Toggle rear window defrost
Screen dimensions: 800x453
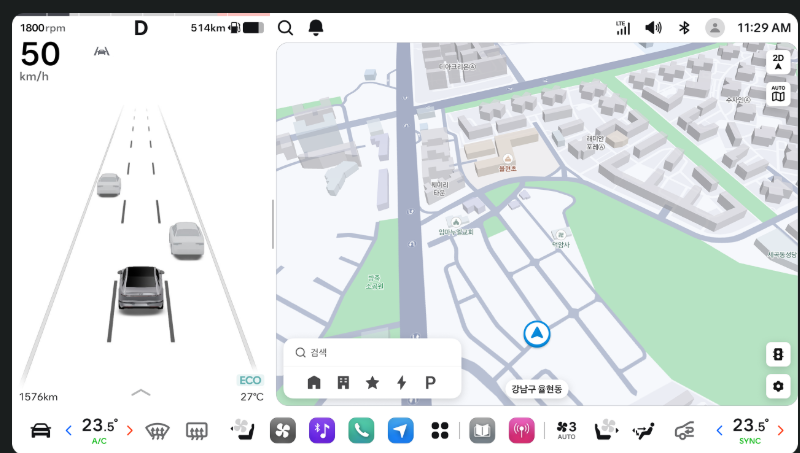point(196,431)
